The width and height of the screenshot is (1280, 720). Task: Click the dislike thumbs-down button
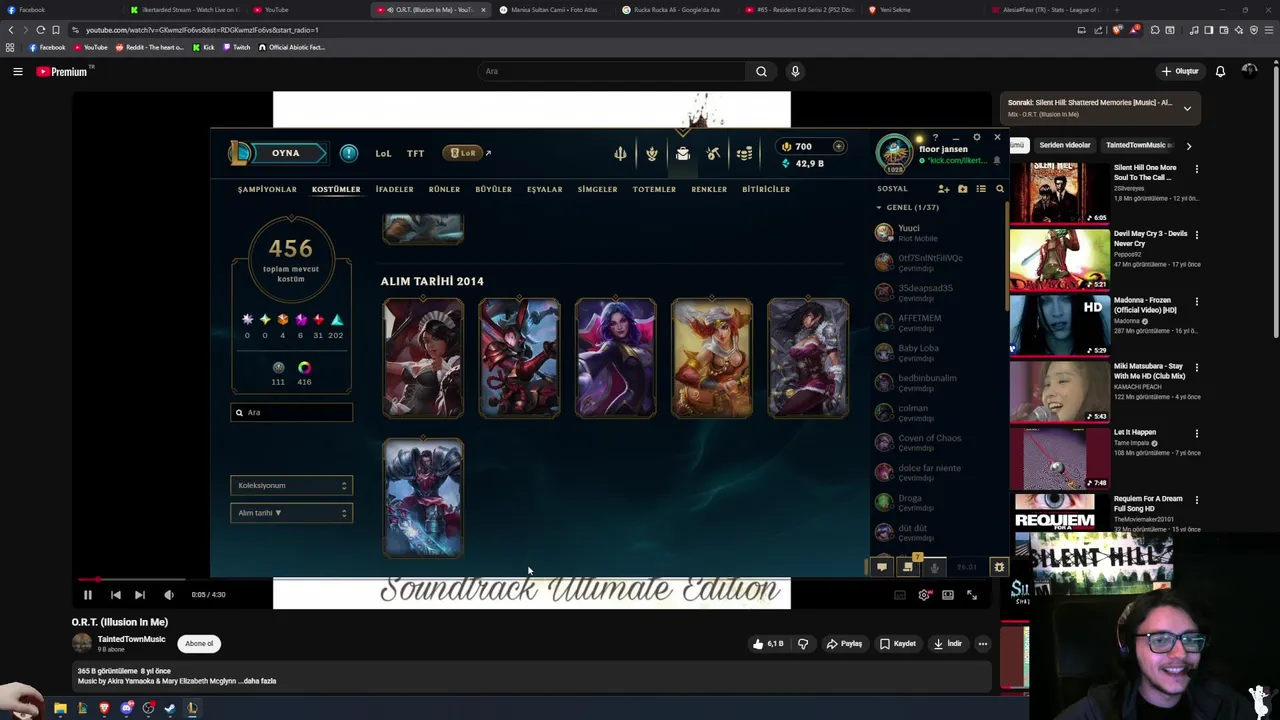803,644
